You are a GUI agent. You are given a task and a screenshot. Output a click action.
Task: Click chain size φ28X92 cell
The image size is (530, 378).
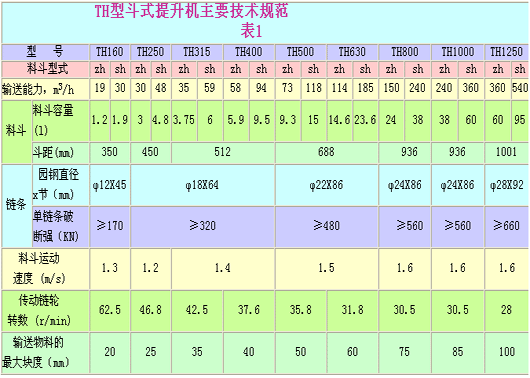506,185
